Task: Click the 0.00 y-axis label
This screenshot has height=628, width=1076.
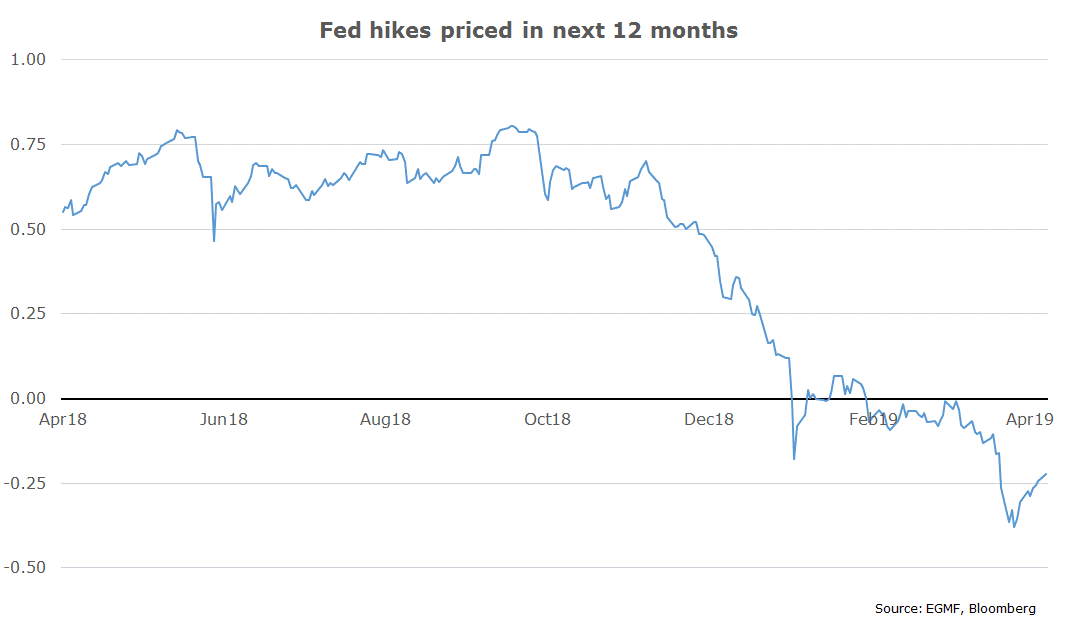Action: [x=28, y=398]
